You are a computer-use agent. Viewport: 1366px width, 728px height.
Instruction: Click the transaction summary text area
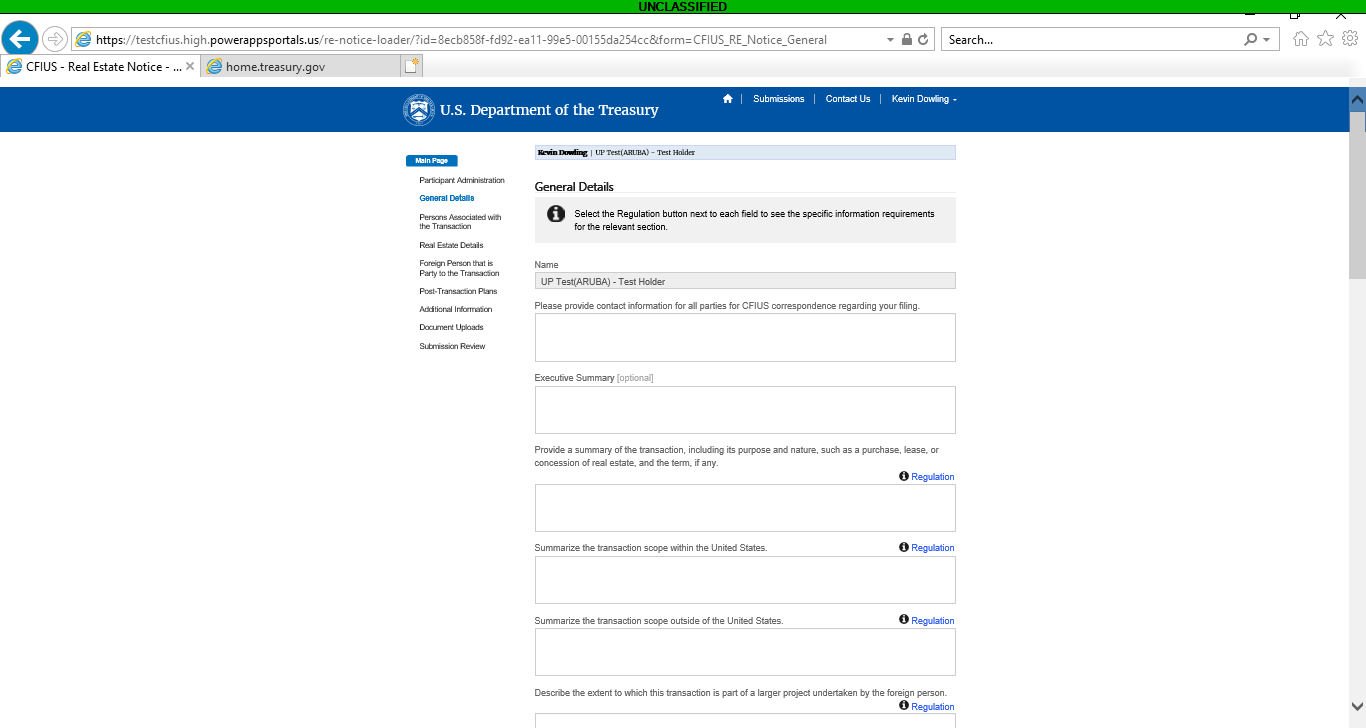pyautogui.click(x=745, y=508)
